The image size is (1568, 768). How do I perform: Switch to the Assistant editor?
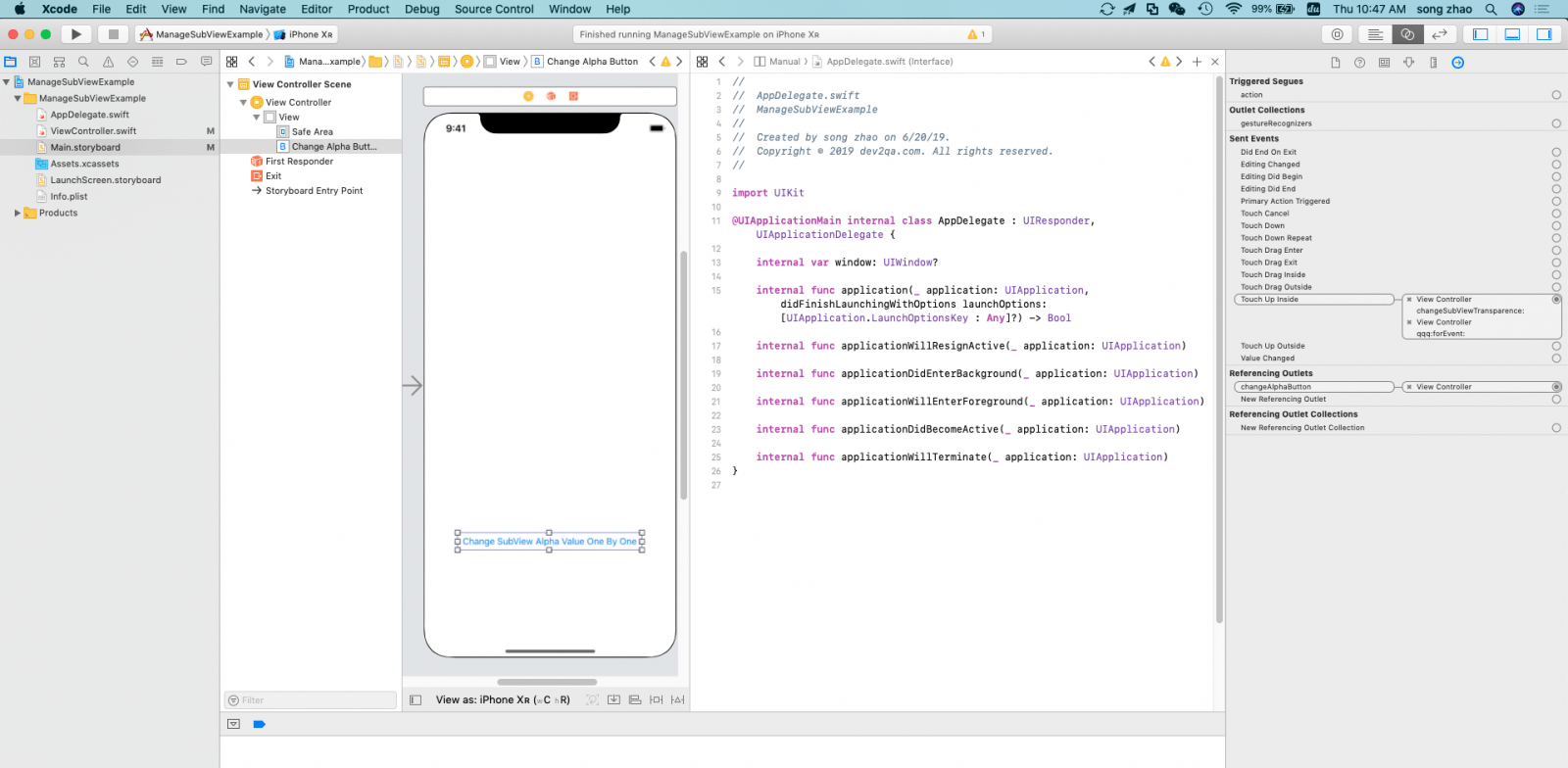[x=1407, y=34]
